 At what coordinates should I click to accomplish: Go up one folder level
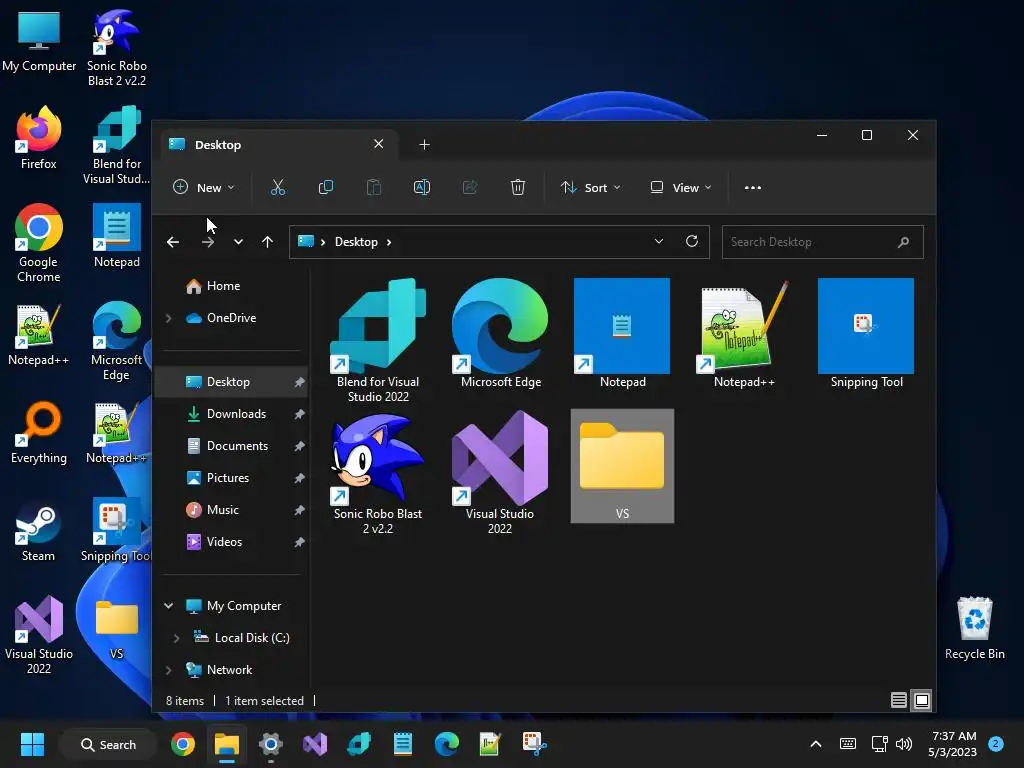tap(267, 242)
